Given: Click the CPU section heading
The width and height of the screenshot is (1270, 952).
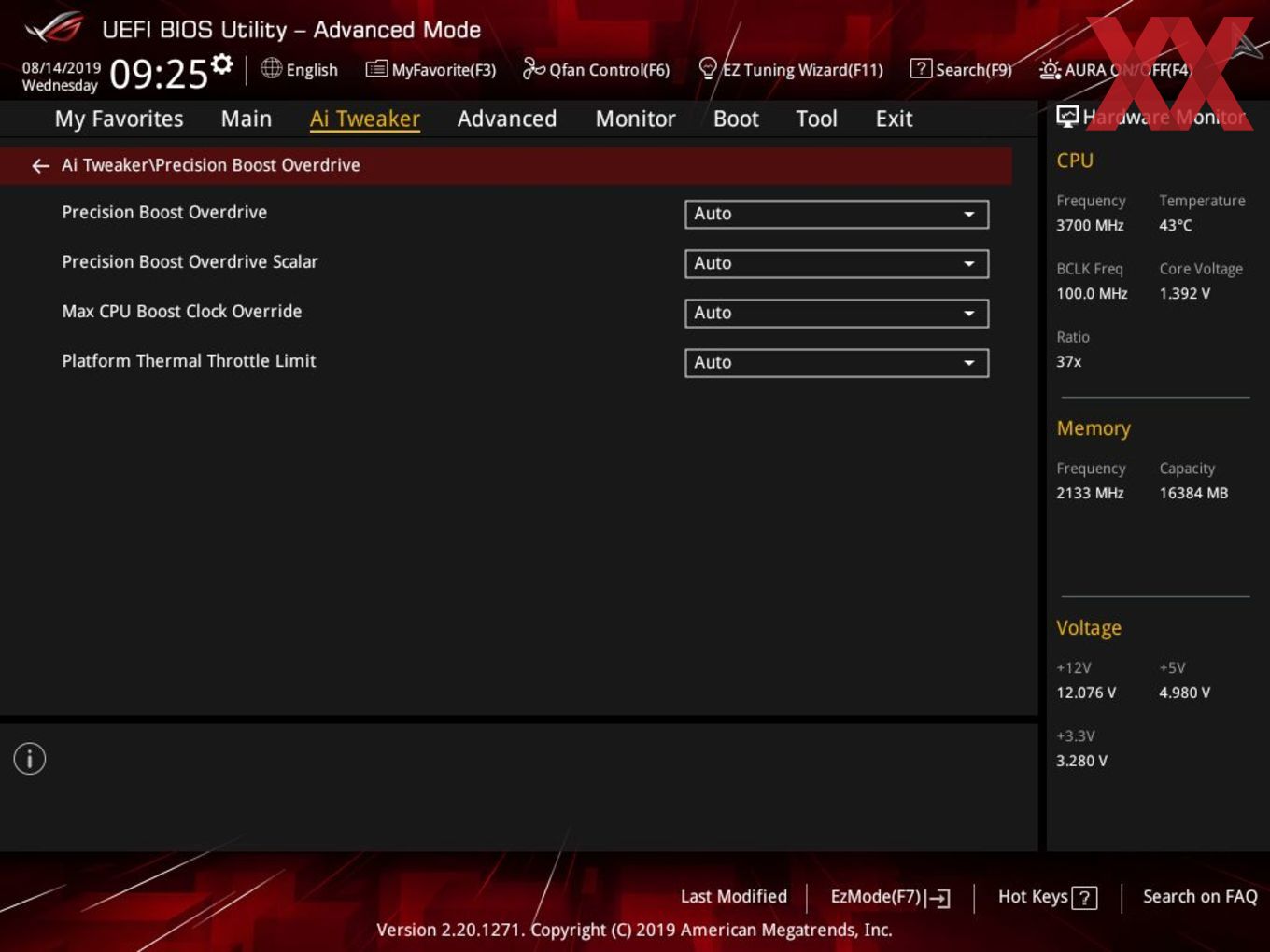Looking at the screenshot, I should tap(1075, 161).
